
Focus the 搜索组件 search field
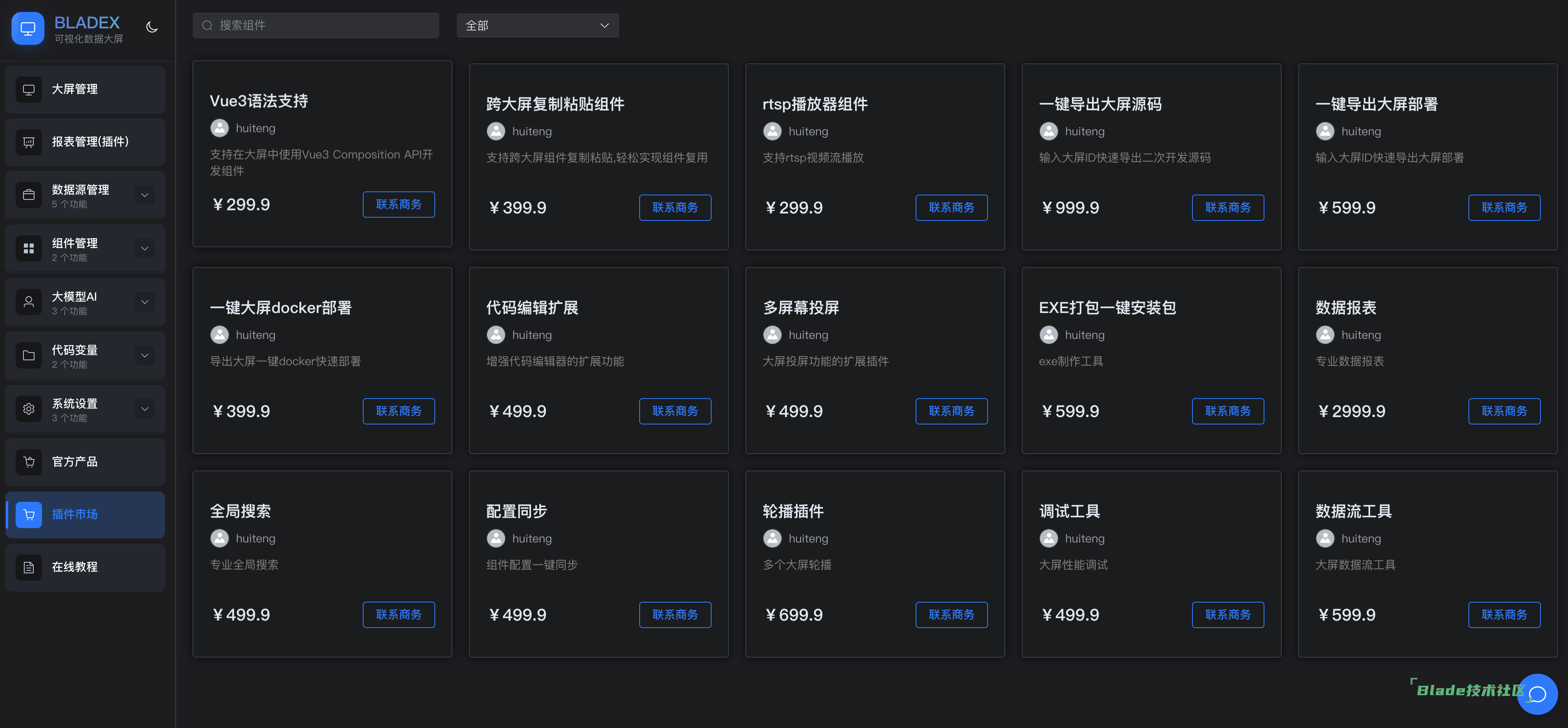(x=317, y=26)
